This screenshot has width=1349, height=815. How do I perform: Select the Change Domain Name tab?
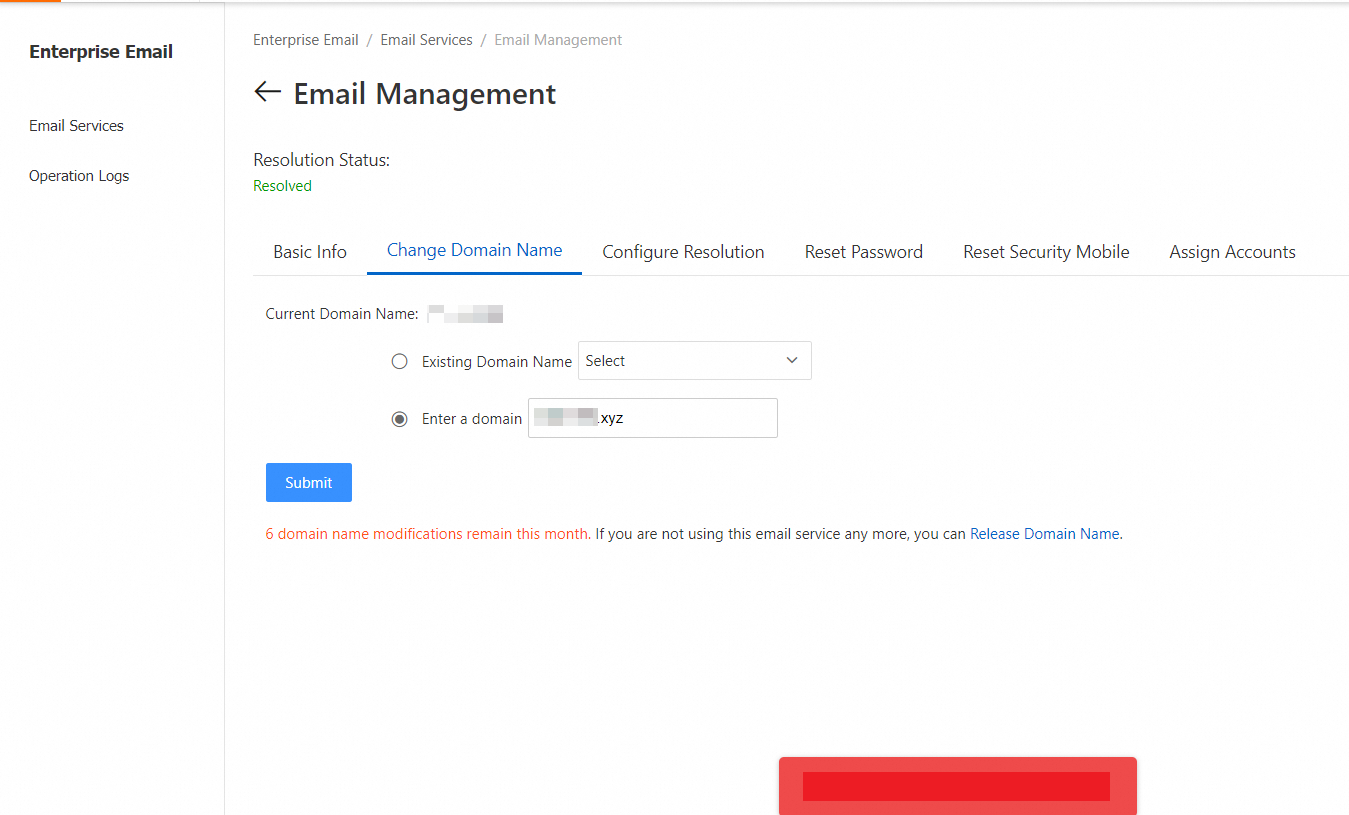click(474, 250)
